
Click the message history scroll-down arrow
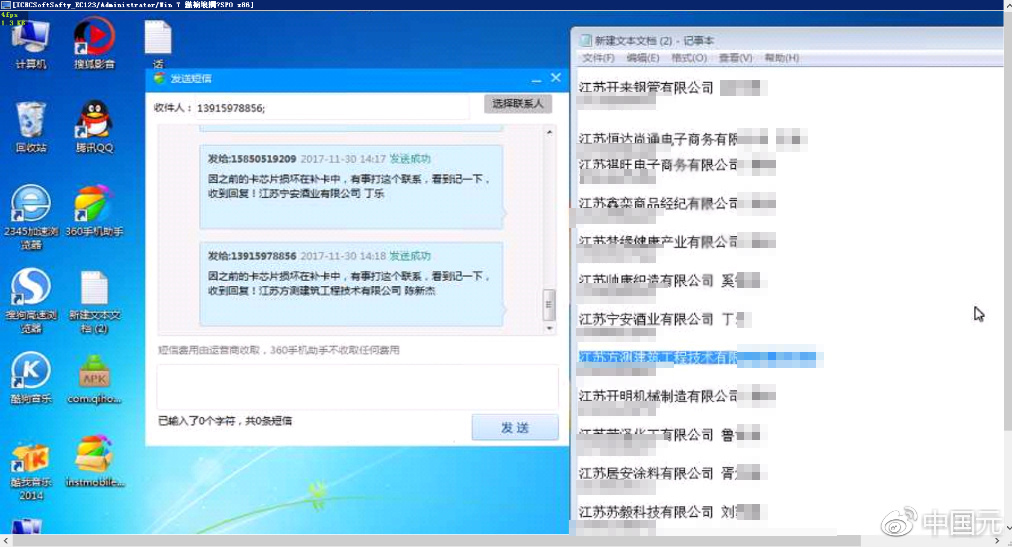point(549,328)
